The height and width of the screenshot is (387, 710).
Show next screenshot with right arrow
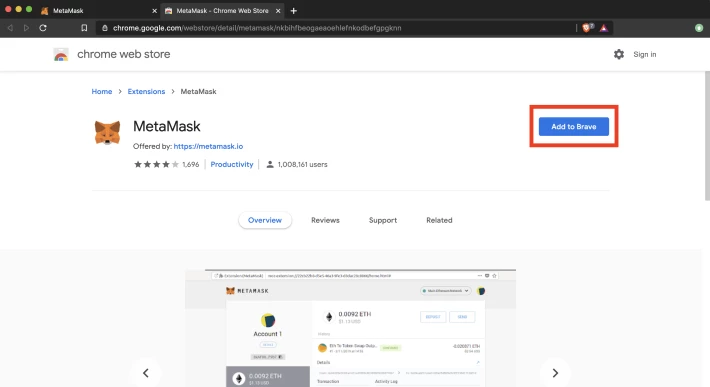555,373
